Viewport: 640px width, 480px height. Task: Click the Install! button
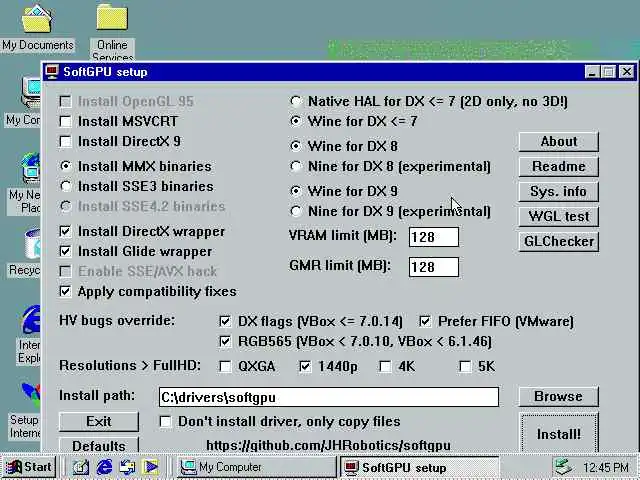(558, 433)
